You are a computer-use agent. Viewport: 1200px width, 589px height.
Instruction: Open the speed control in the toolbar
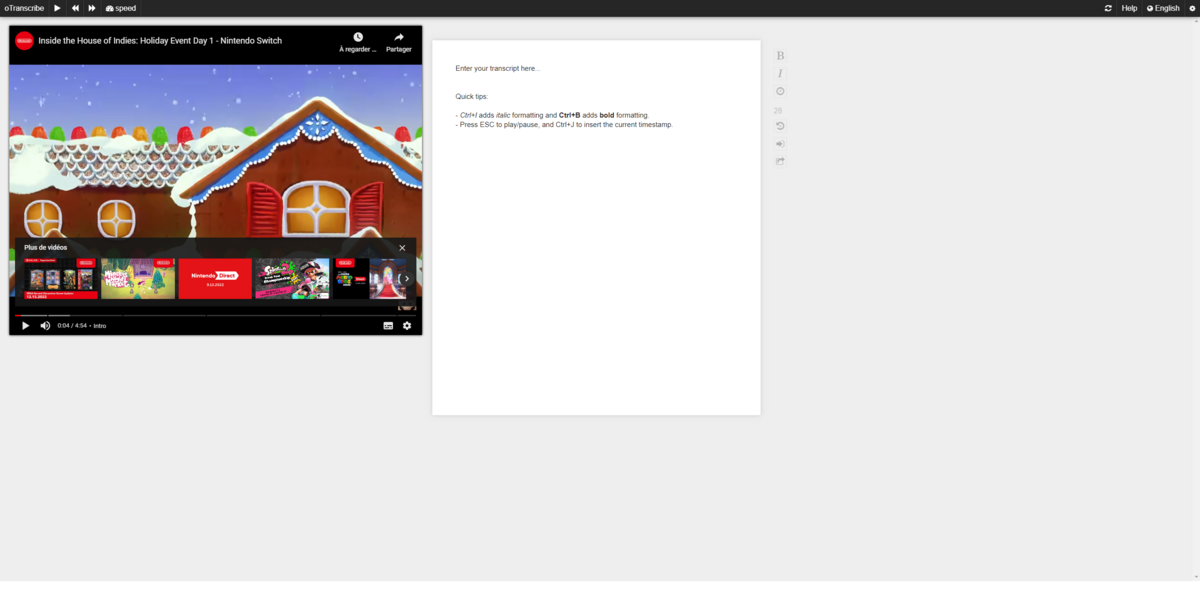tap(121, 8)
